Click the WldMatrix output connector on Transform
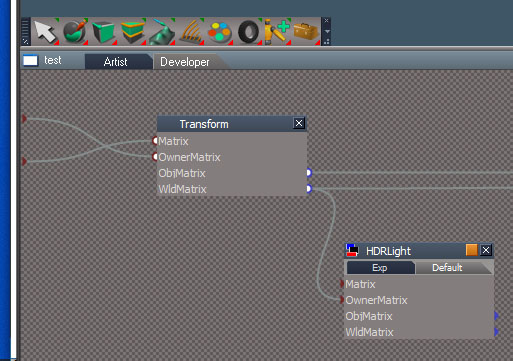The height and width of the screenshot is (361, 513). pyautogui.click(x=309, y=189)
